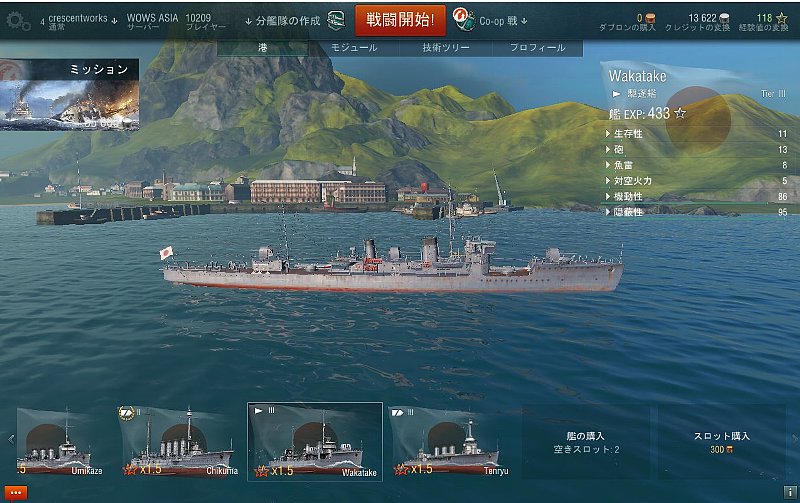Click the info icon at bottom right
Image resolution: width=800 pixels, height=503 pixels.
(x=790, y=492)
